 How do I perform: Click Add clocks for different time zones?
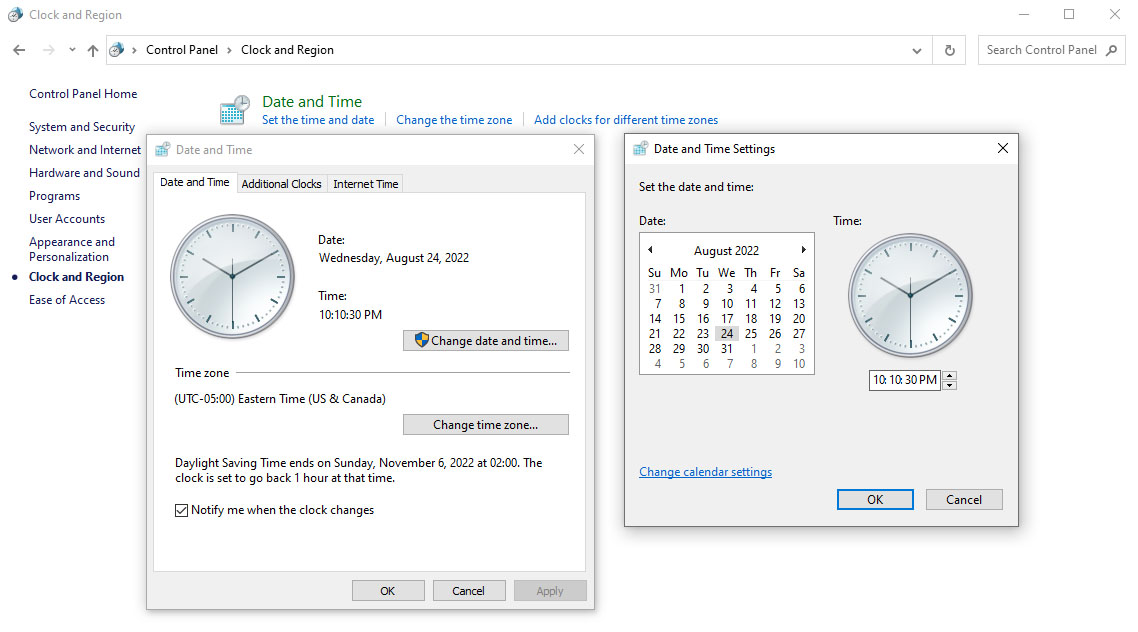pyautogui.click(x=626, y=120)
